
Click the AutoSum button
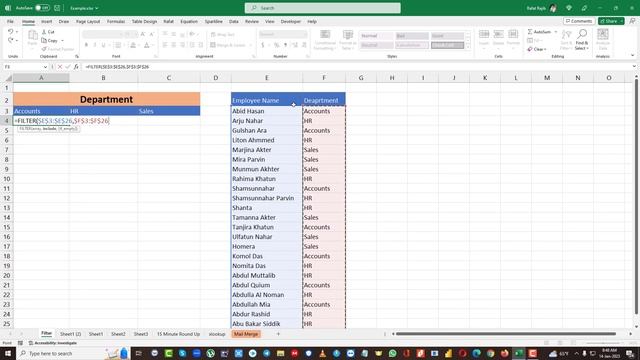pyautogui.click(x=540, y=31)
